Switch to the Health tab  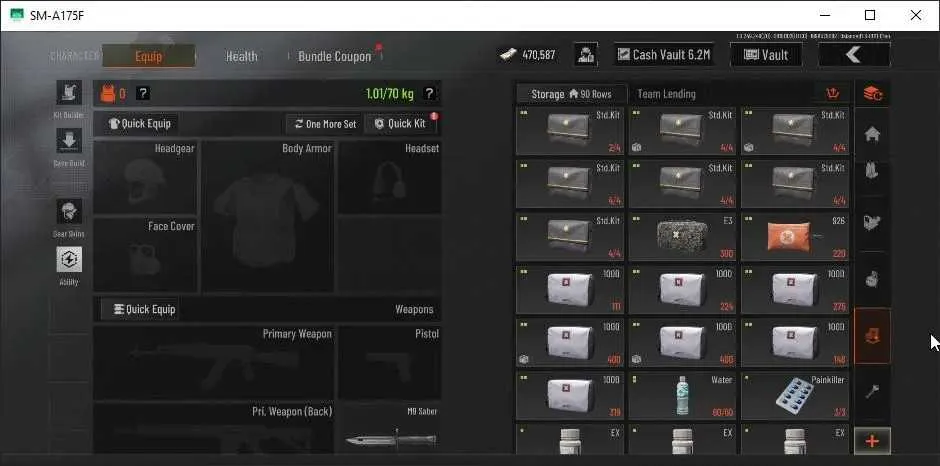[x=242, y=56]
